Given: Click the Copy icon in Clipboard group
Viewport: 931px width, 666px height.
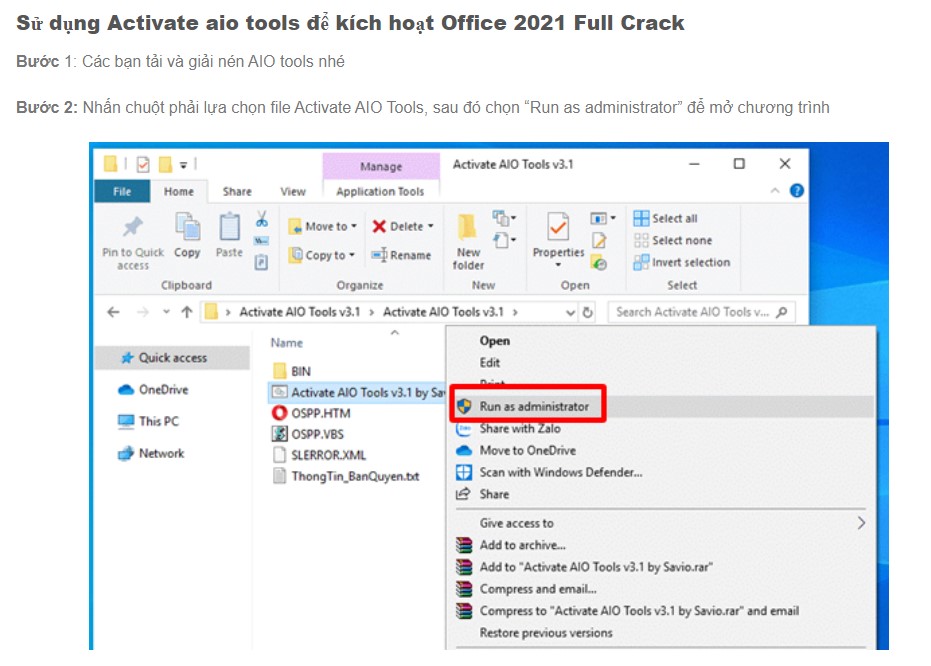Looking at the screenshot, I should pyautogui.click(x=187, y=227).
